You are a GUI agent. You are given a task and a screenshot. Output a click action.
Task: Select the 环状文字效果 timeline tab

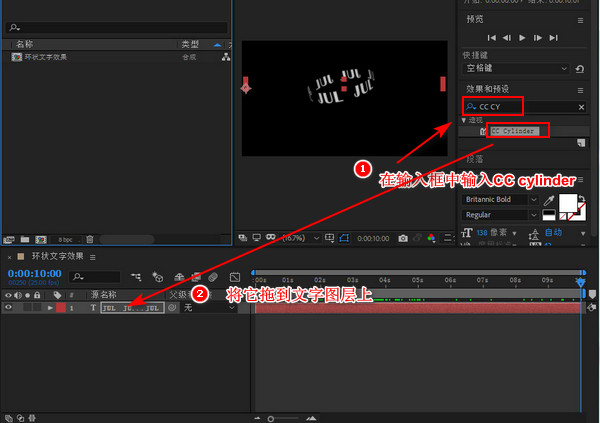[57, 256]
